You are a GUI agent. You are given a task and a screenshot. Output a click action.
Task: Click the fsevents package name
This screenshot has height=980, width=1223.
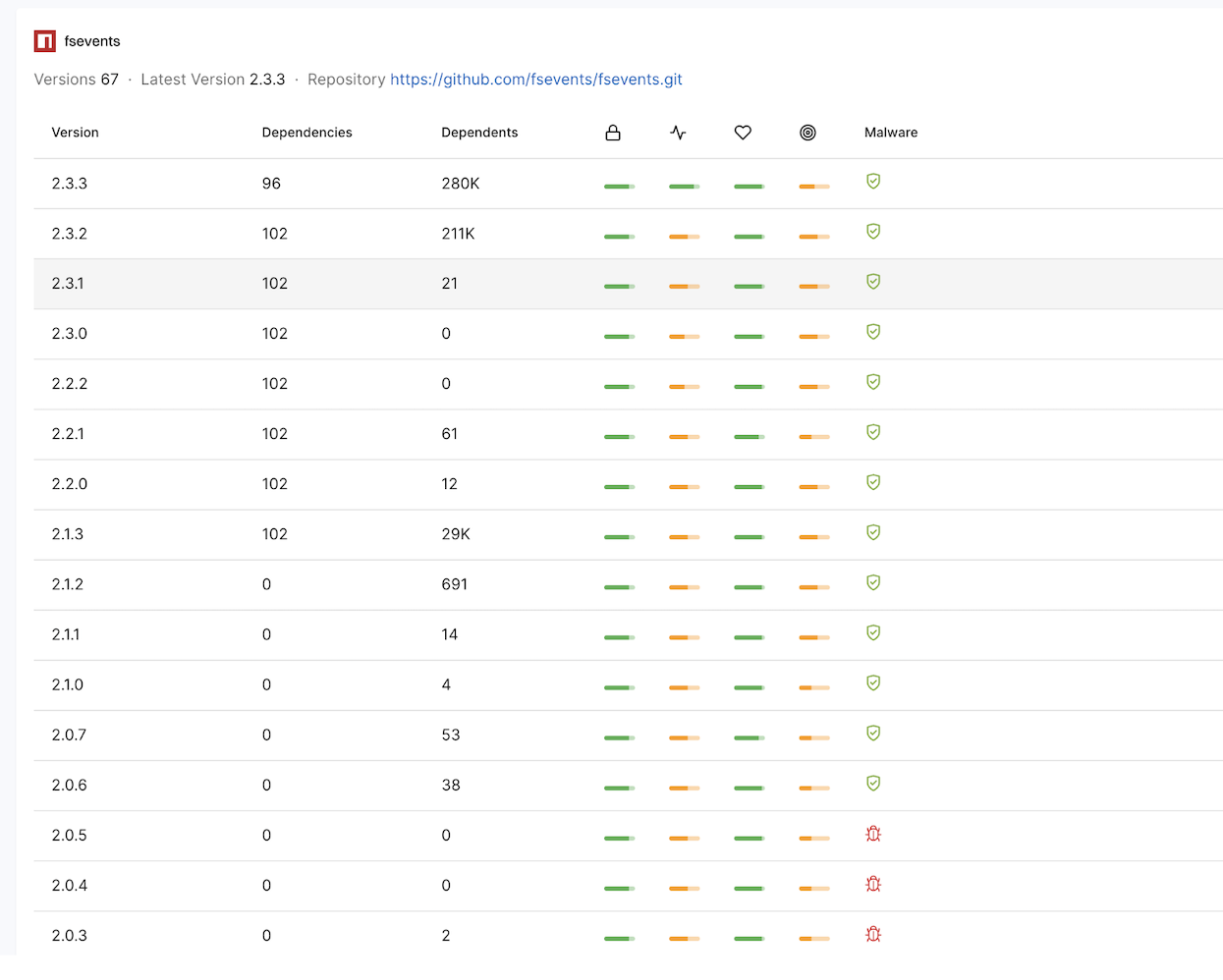tap(92, 40)
